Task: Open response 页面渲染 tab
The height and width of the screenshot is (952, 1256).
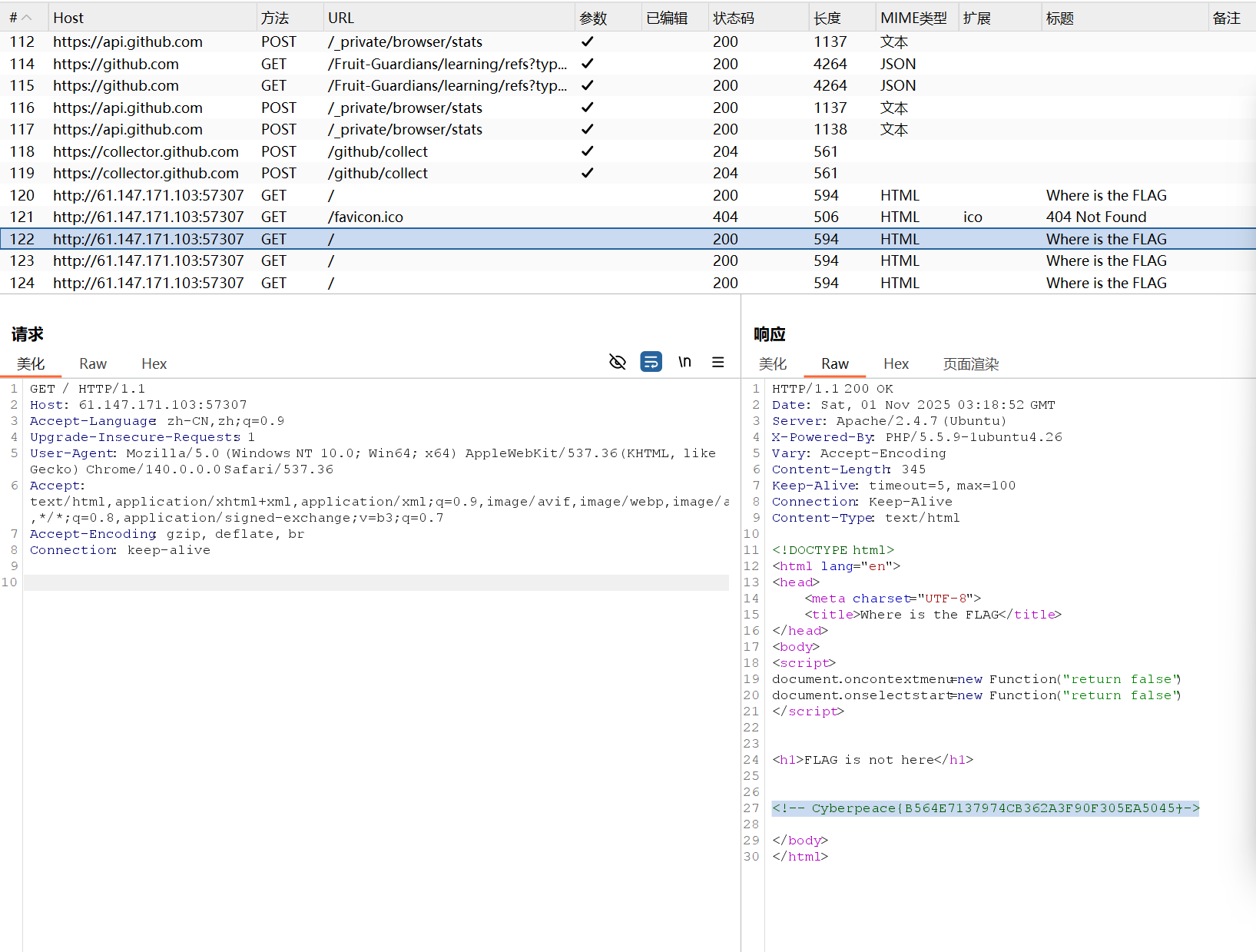Action: (971, 363)
